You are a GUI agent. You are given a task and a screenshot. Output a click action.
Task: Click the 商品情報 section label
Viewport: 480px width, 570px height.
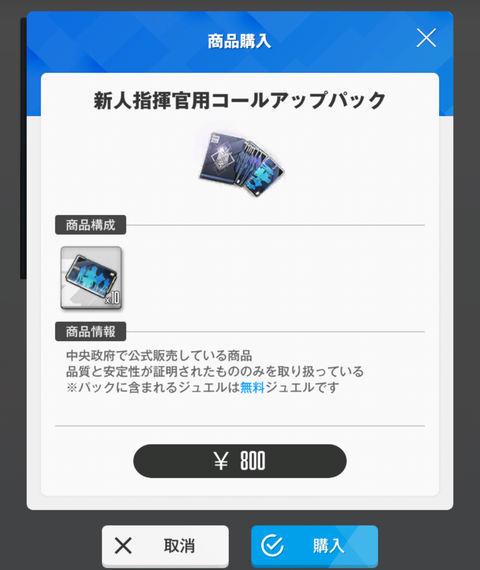coord(91,332)
